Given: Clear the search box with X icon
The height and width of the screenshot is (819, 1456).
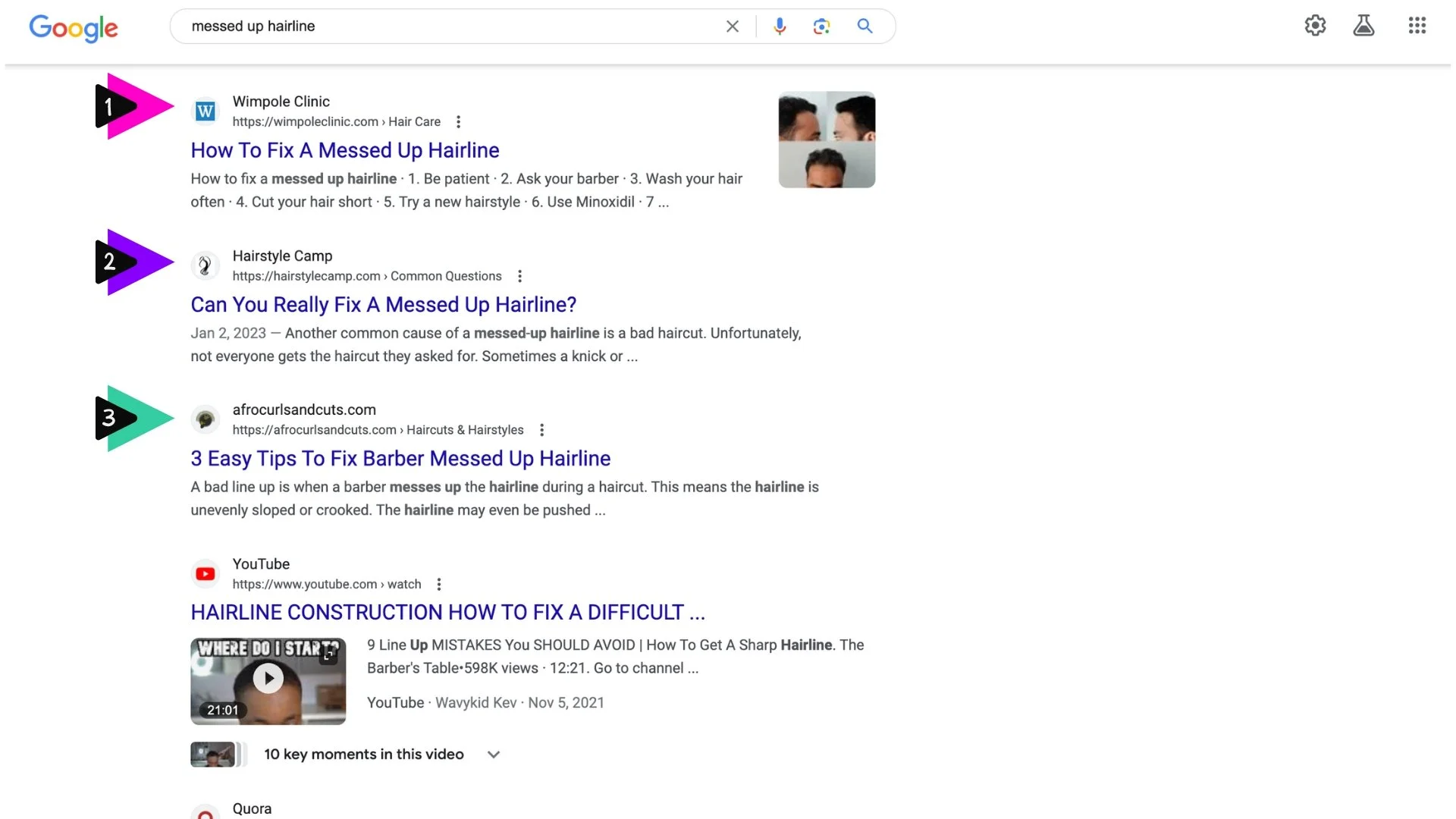Looking at the screenshot, I should (x=732, y=27).
